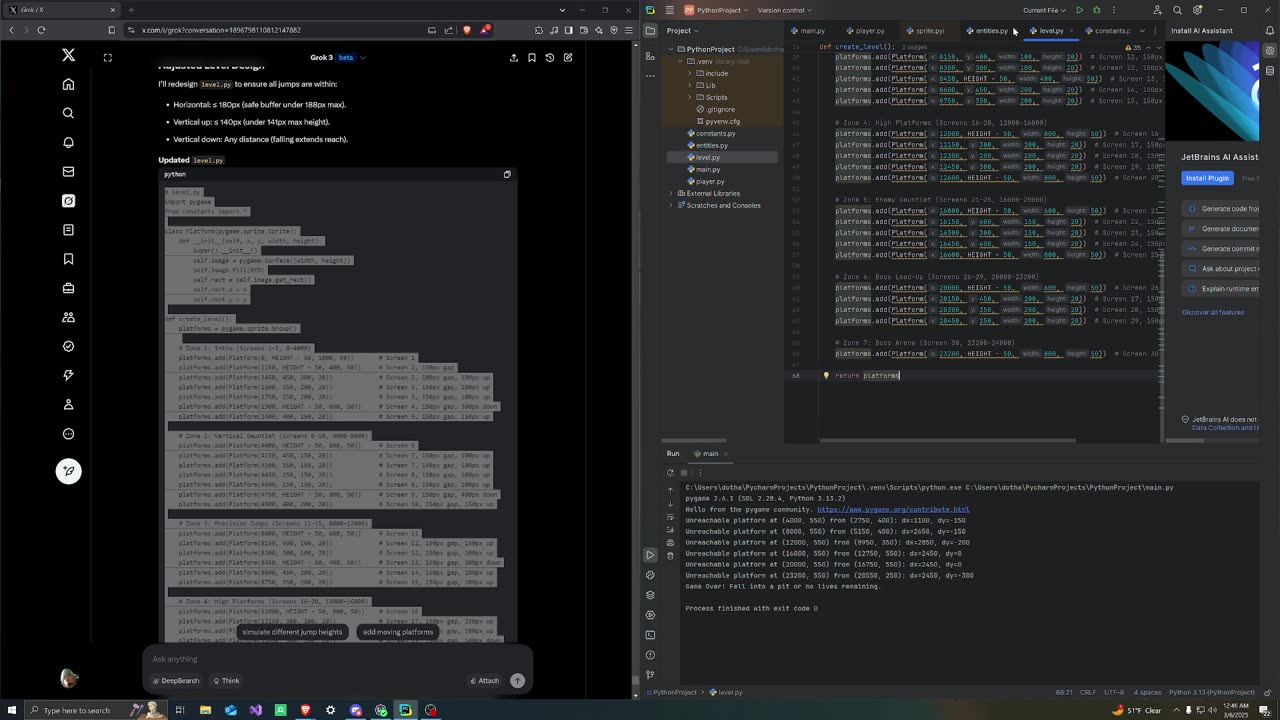Open the Project view dropdown
Screen dimensions: 1280x720
pyautogui.click(x=682, y=30)
